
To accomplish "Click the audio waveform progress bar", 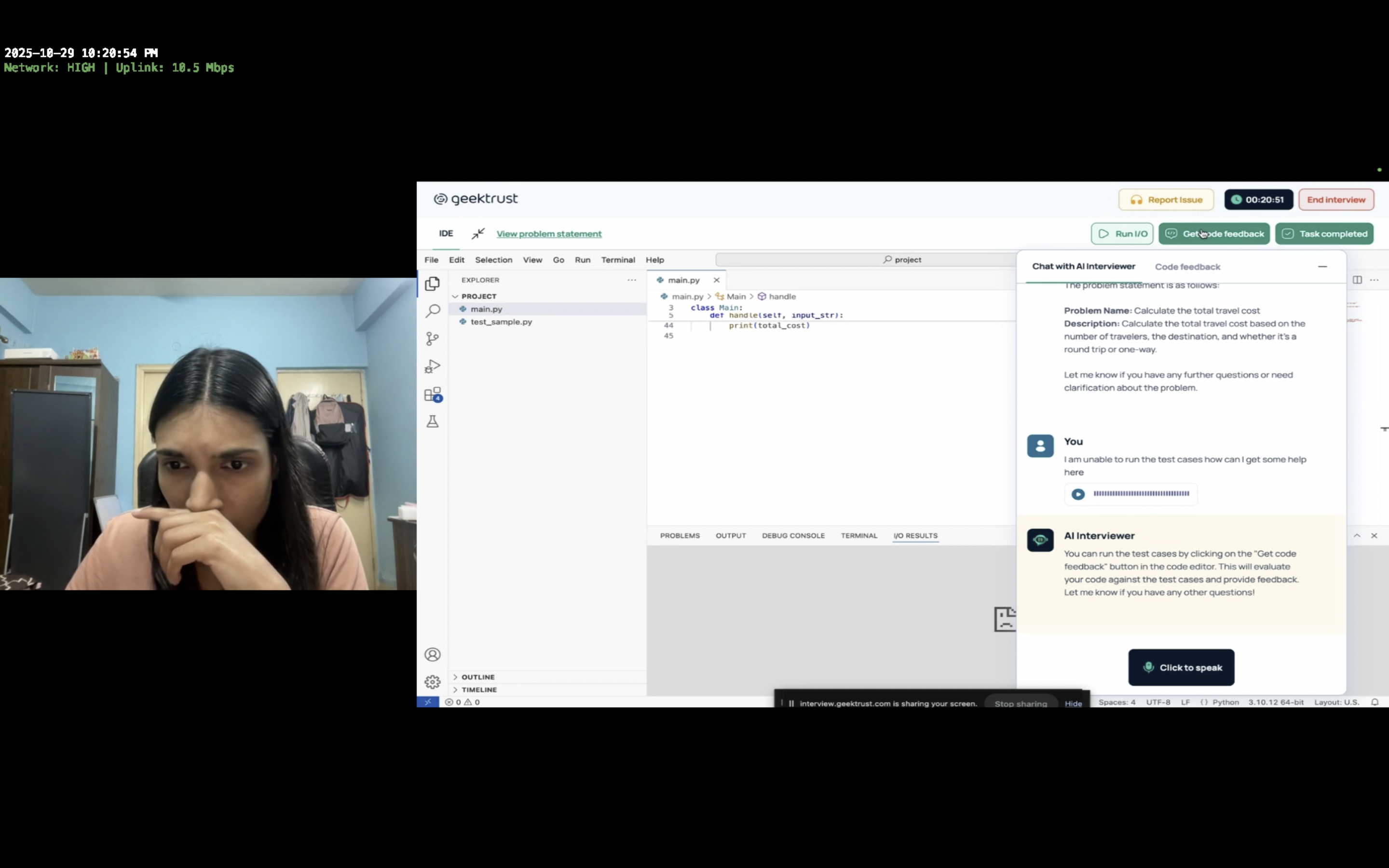I will tap(1141, 494).
